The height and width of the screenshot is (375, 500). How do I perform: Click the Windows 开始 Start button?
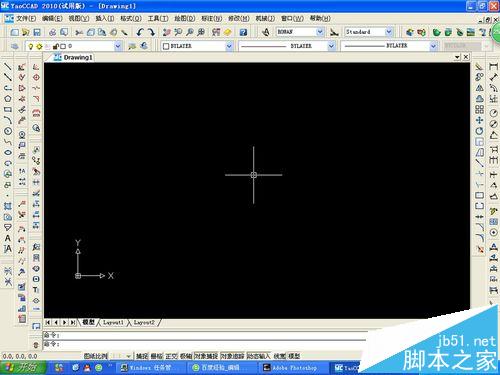point(23,368)
